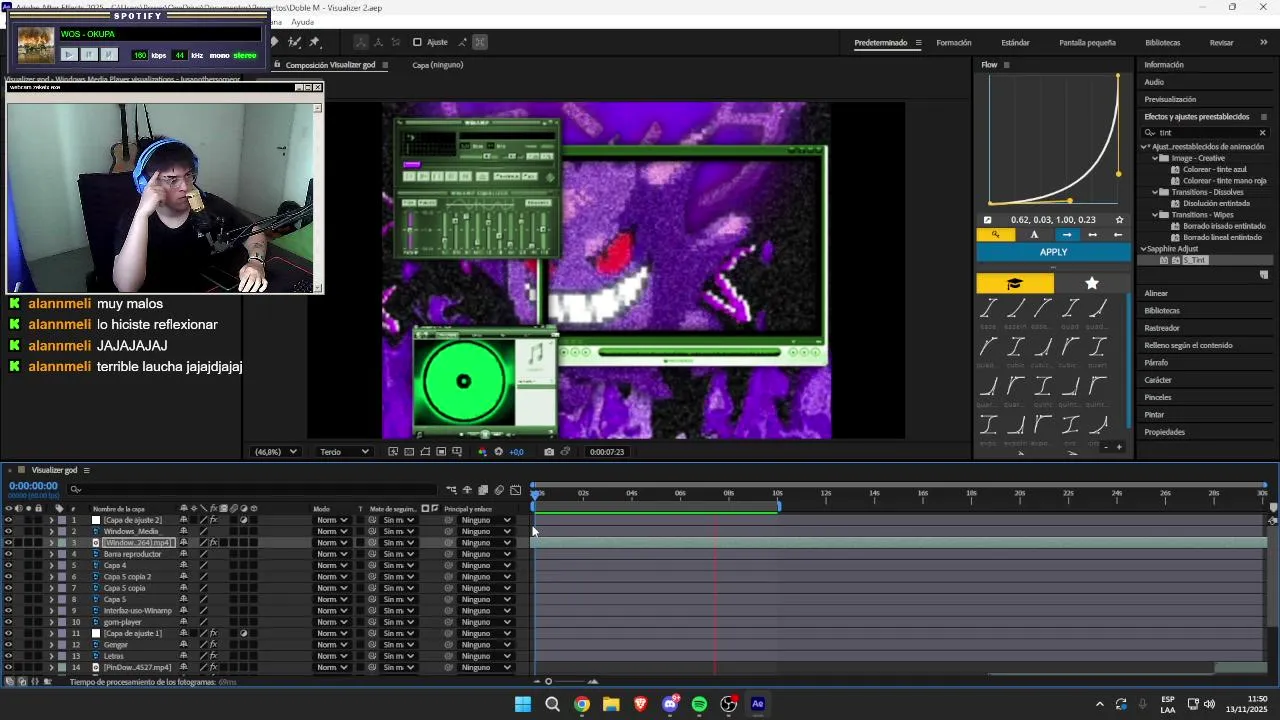
Task: Toggle the Ajuste snapping checkbox
Action: [417, 42]
